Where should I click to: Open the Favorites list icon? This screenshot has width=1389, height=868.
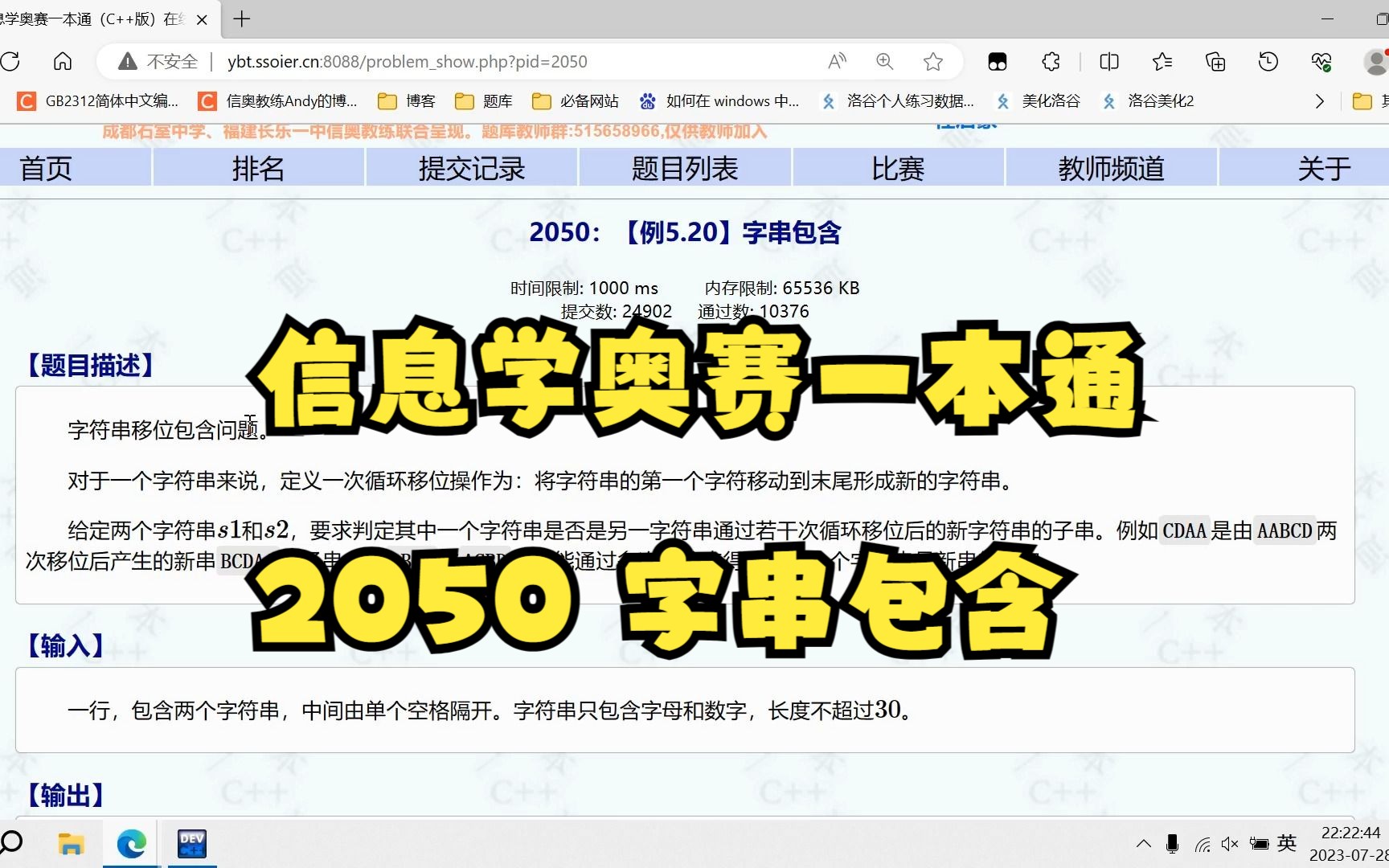tap(1162, 61)
